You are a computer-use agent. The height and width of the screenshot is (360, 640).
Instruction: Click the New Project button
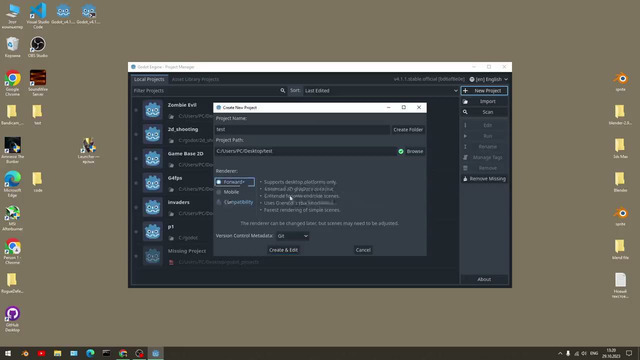pos(484,91)
